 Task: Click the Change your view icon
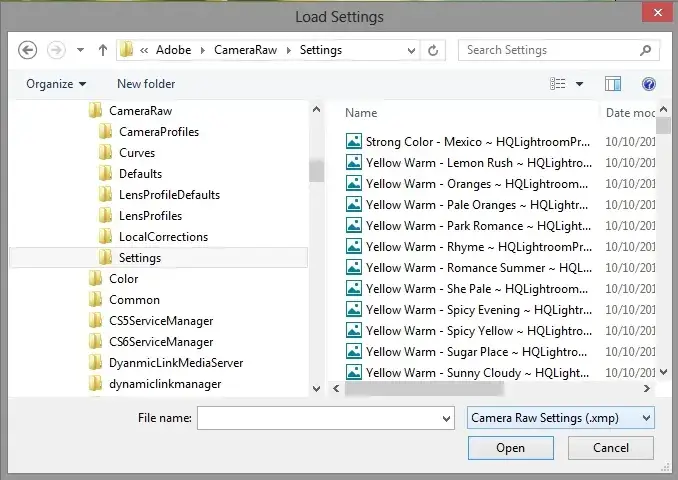click(559, 85)
